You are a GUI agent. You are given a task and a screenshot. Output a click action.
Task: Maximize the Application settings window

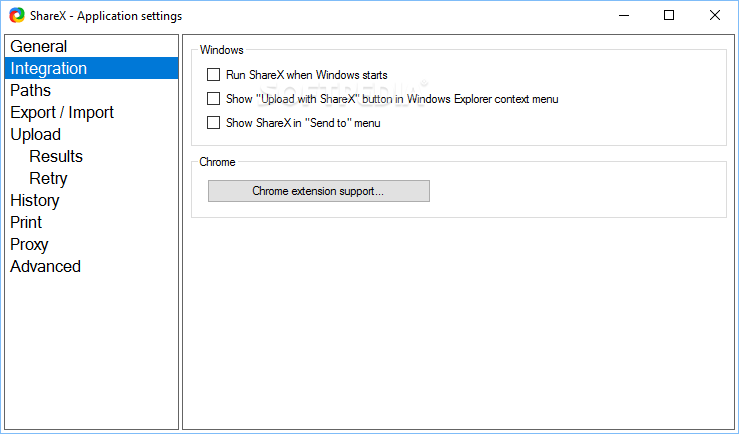pos(669,16)
